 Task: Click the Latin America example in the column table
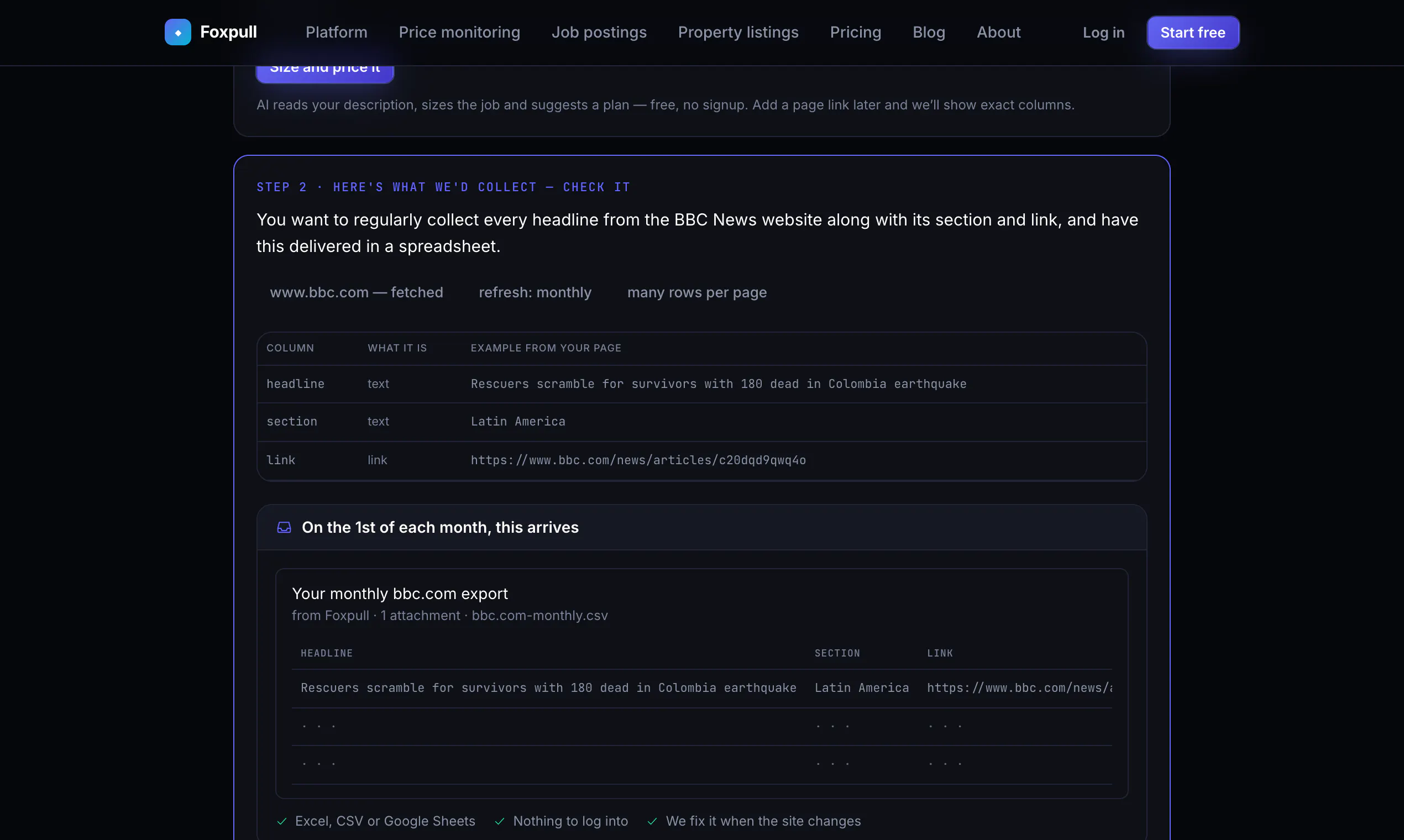point(518,422)
